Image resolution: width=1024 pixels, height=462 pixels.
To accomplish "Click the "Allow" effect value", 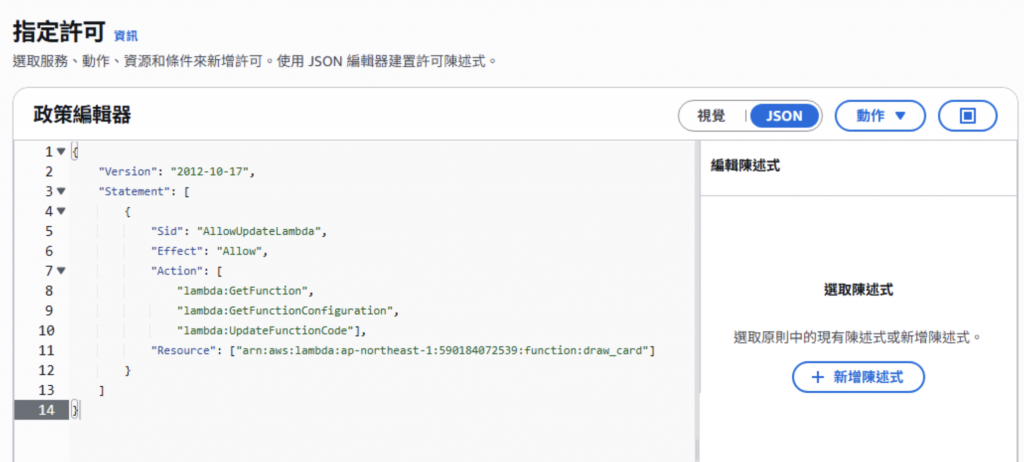I will pyautogui.click(x=239, y=251).
